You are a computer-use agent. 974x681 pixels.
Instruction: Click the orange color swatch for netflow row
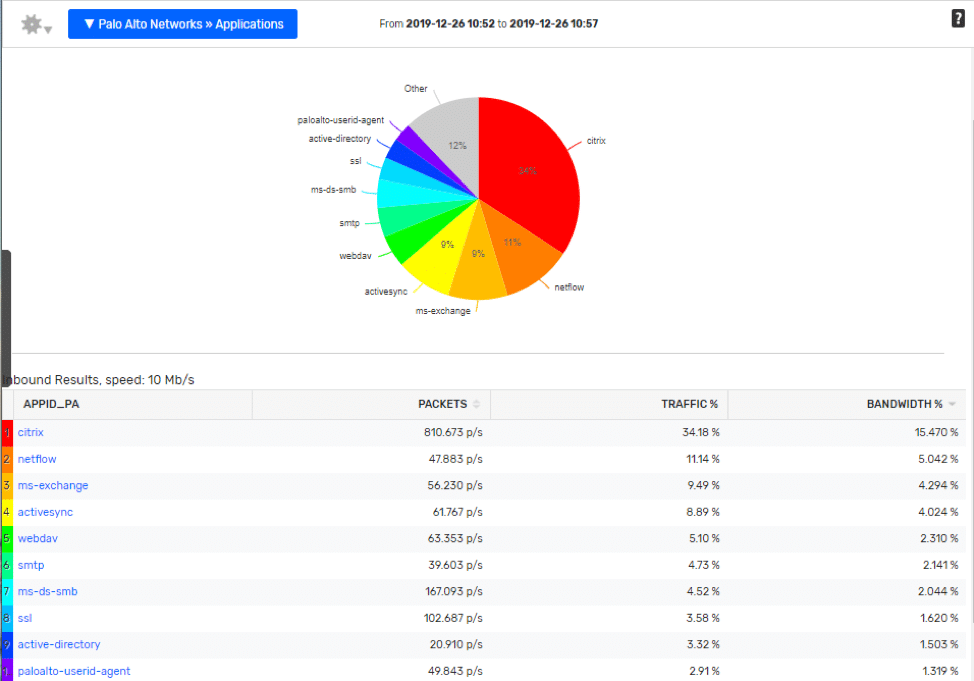click(7, 459)
